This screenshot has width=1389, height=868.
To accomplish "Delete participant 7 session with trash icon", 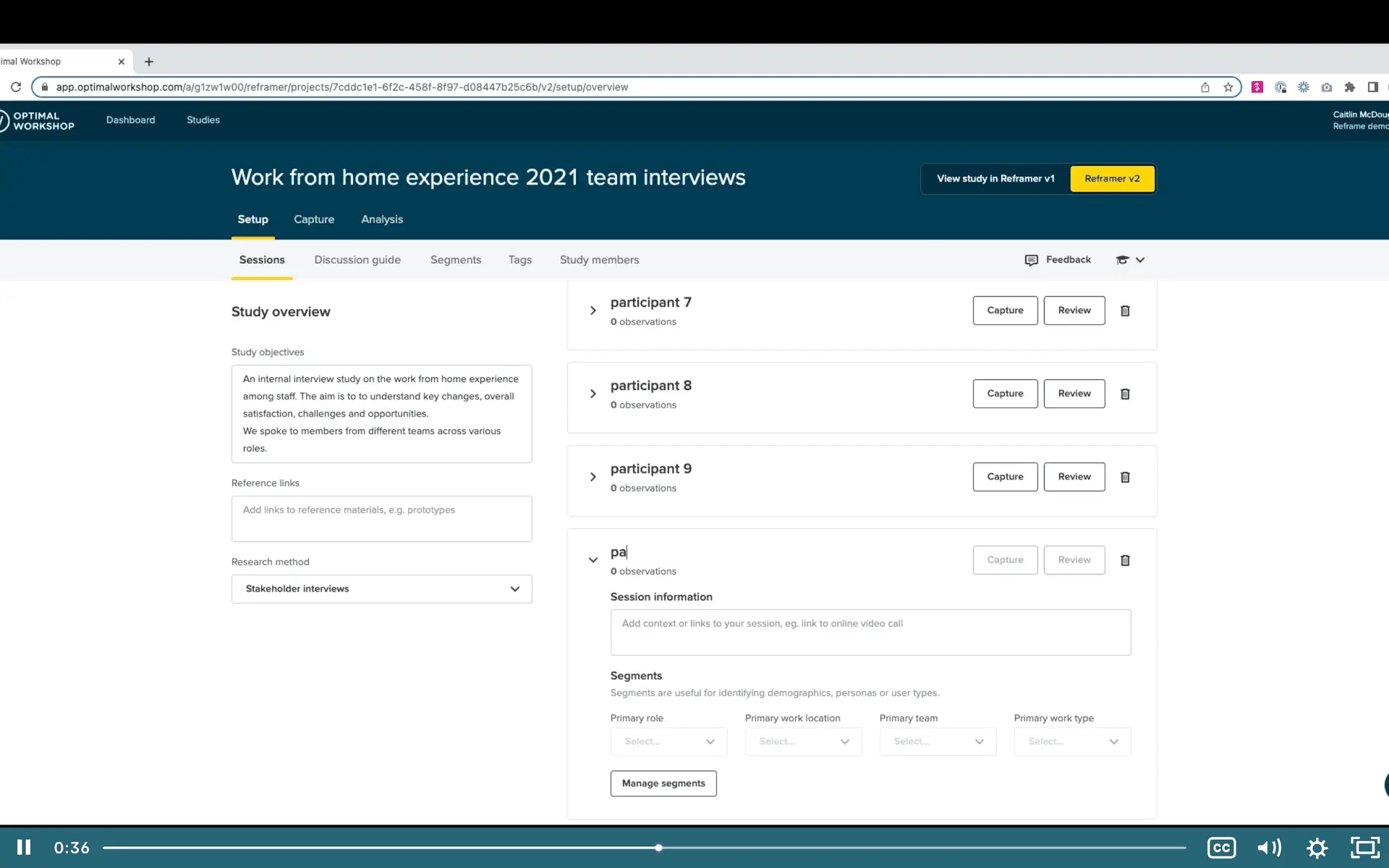I will pyautogui.click(x=1125, y=310).
